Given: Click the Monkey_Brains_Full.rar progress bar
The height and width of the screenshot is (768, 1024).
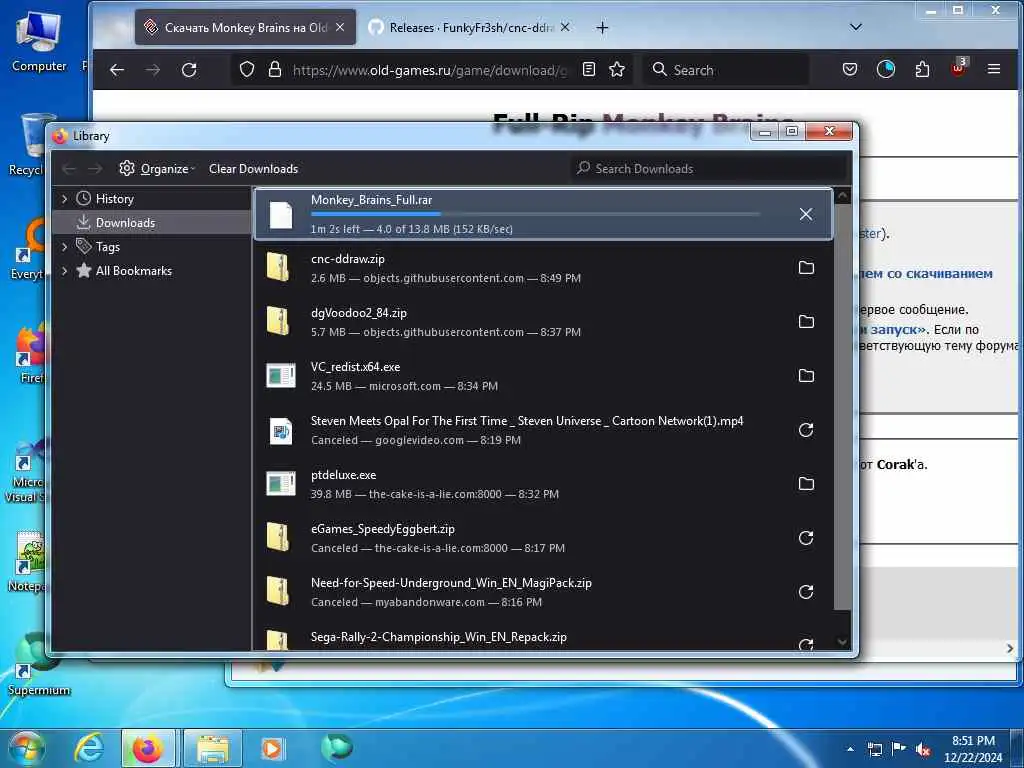Looking at the screenshot, I should click(x=536, y=214).
